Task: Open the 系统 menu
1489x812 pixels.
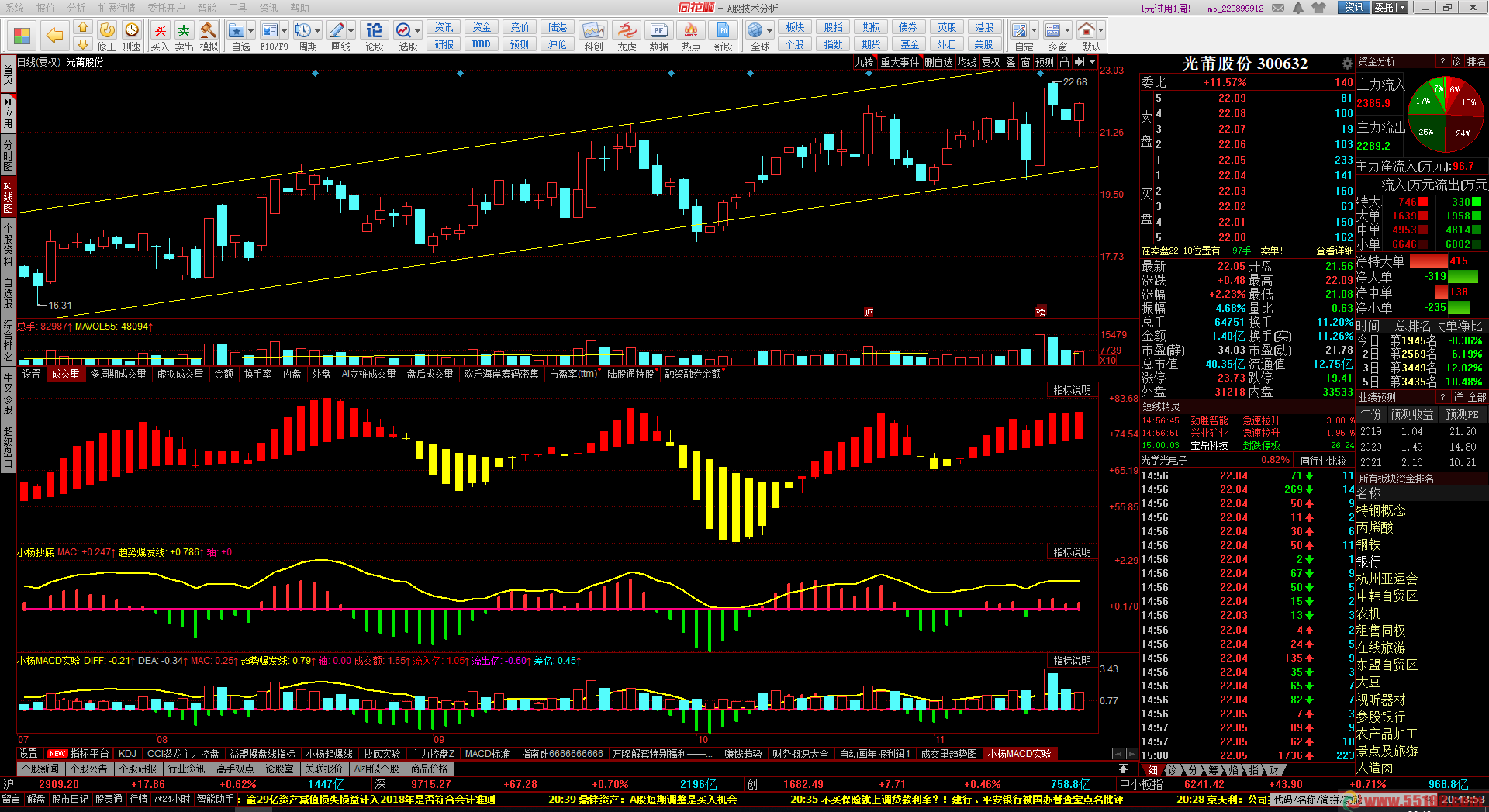Action: [x=15, y=8]
